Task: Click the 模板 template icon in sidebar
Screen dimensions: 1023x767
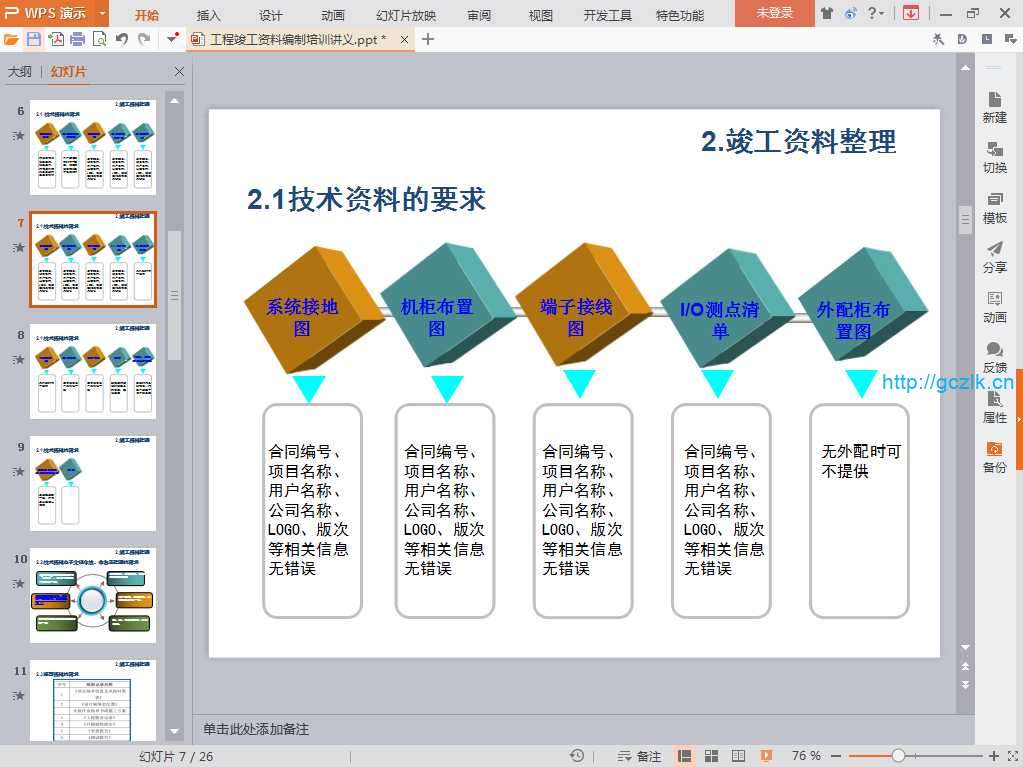Action: pyautogui.click(x=994, y=207)
